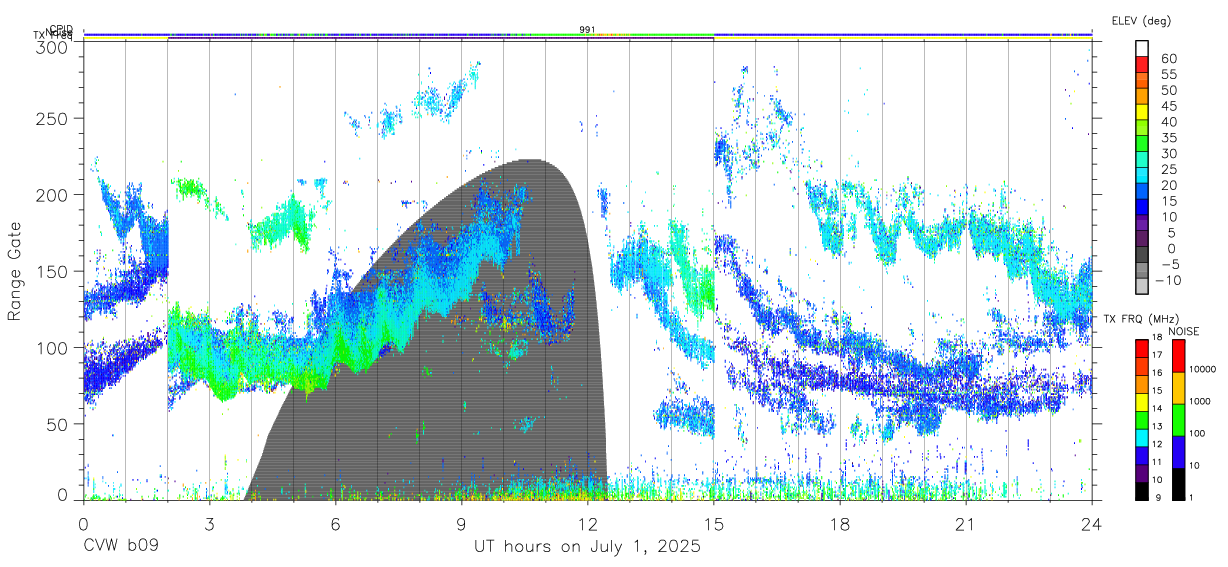Click the '100' label on the NOISE legend
This screenshot has width=1228, height=567.
point(1198,434)
